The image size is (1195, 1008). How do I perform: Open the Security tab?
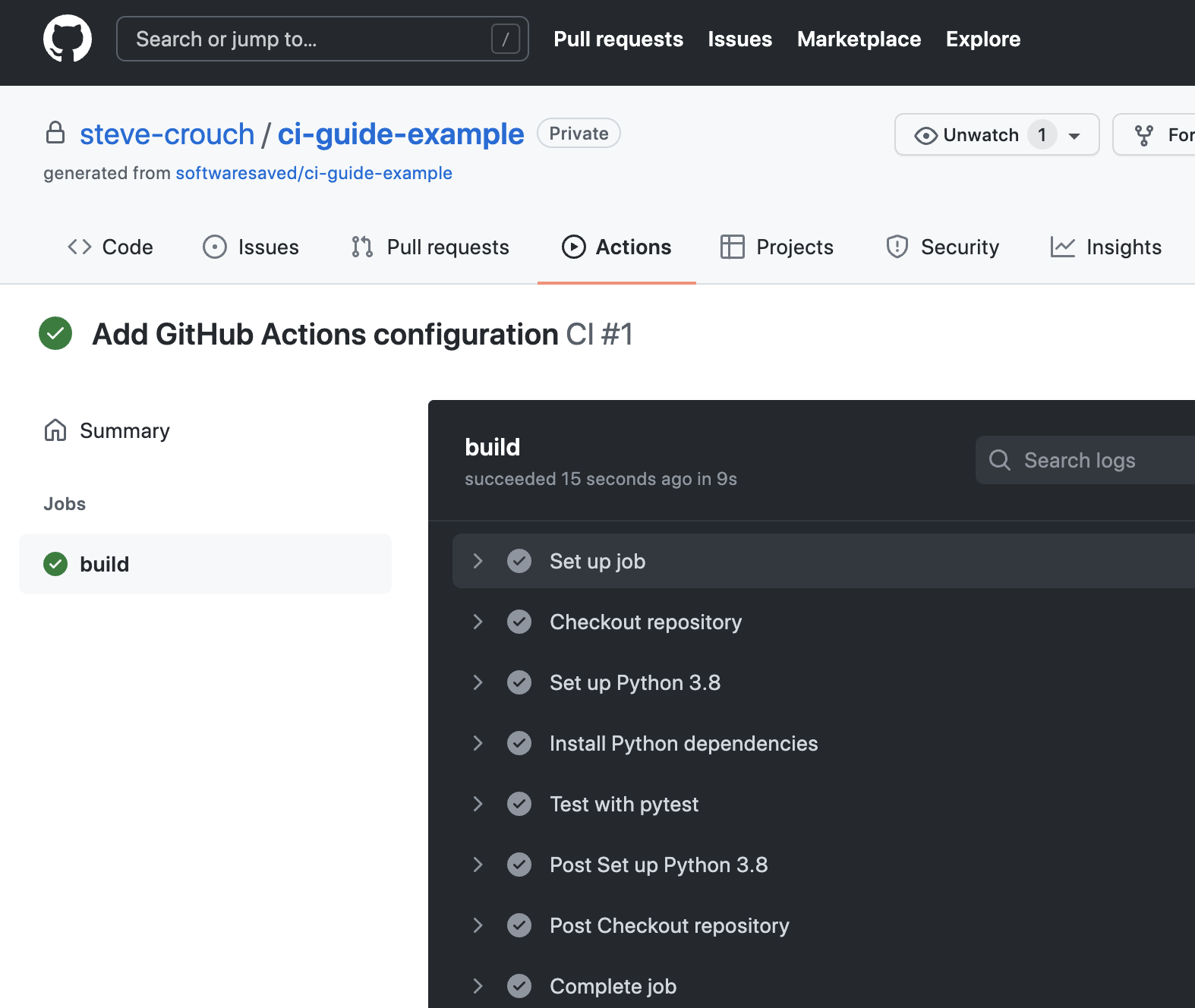coord(943,247)
